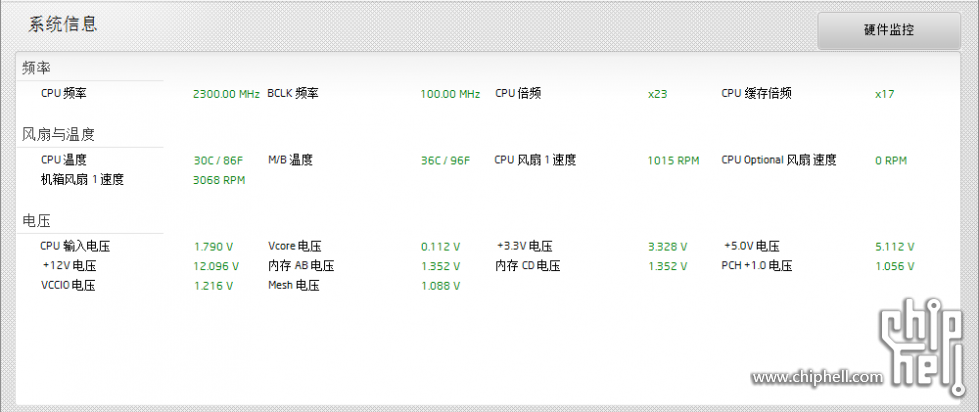Select the M/B 温度 reading 36C / 96F
Screen dimensions: 979x412
point(445,160)
